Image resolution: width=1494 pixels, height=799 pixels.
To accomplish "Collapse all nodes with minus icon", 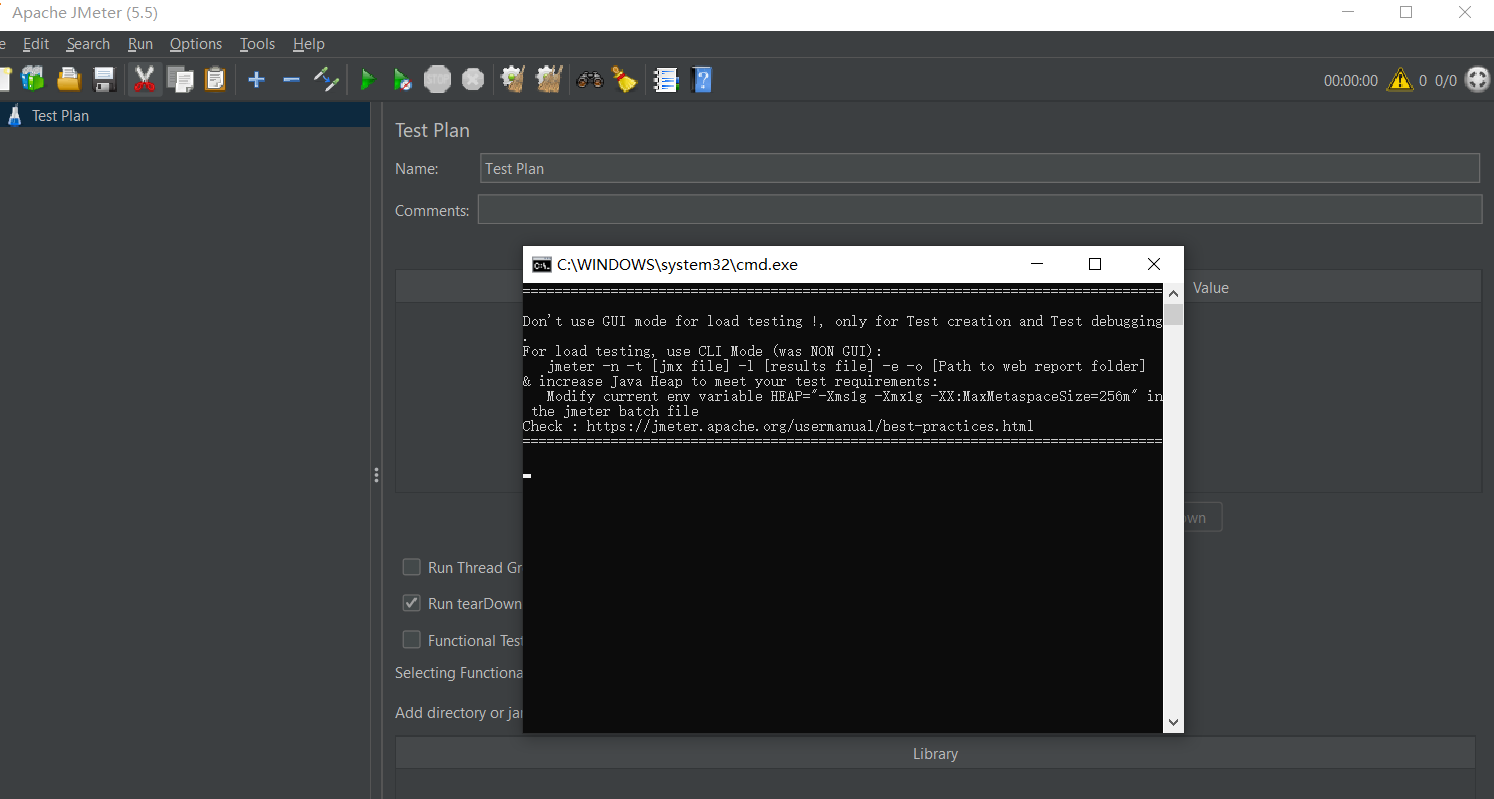I will (291, 79).
